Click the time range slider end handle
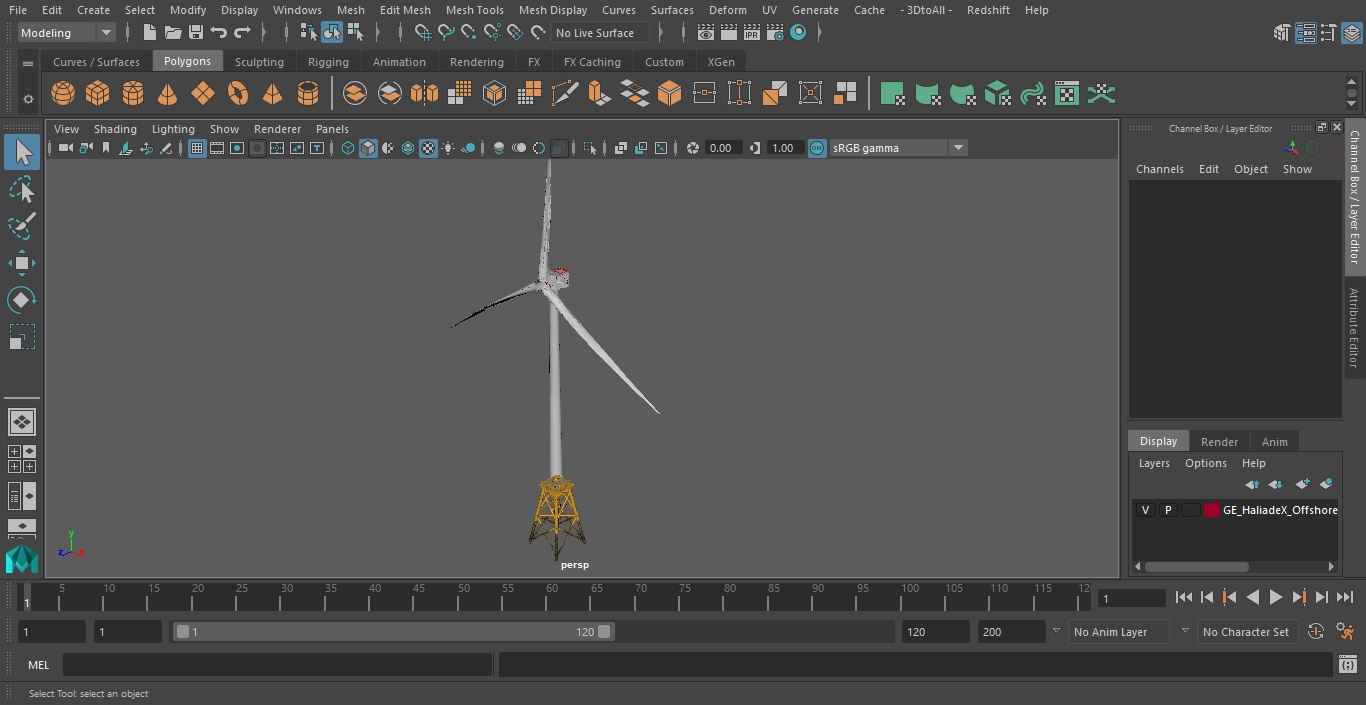This screenshot has height=705, width=1366. click(x=604, y=632)
